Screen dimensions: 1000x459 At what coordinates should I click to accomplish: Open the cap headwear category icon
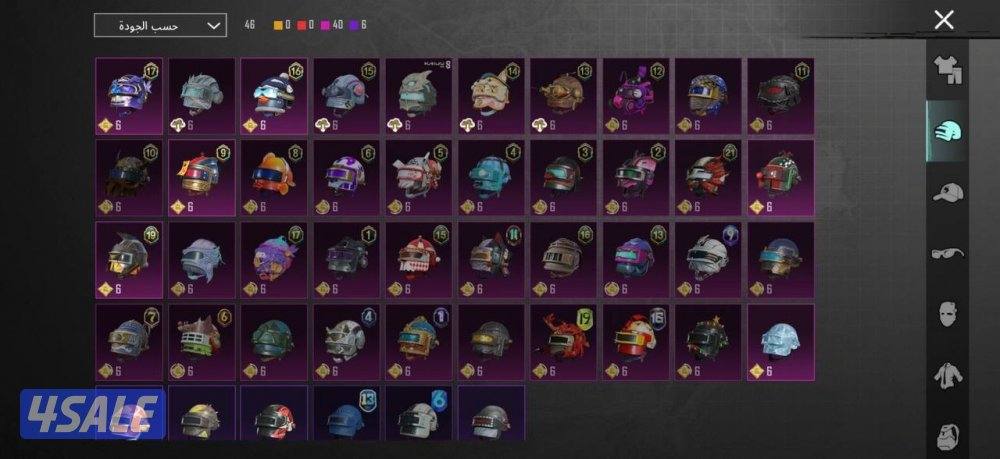[x=948, y=192]
